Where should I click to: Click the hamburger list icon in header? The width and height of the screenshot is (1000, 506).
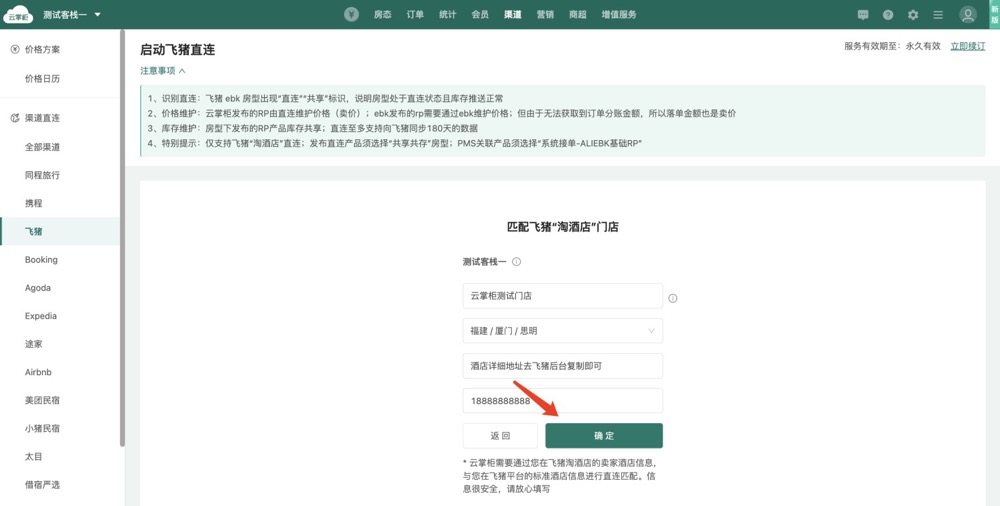point(938,15)
